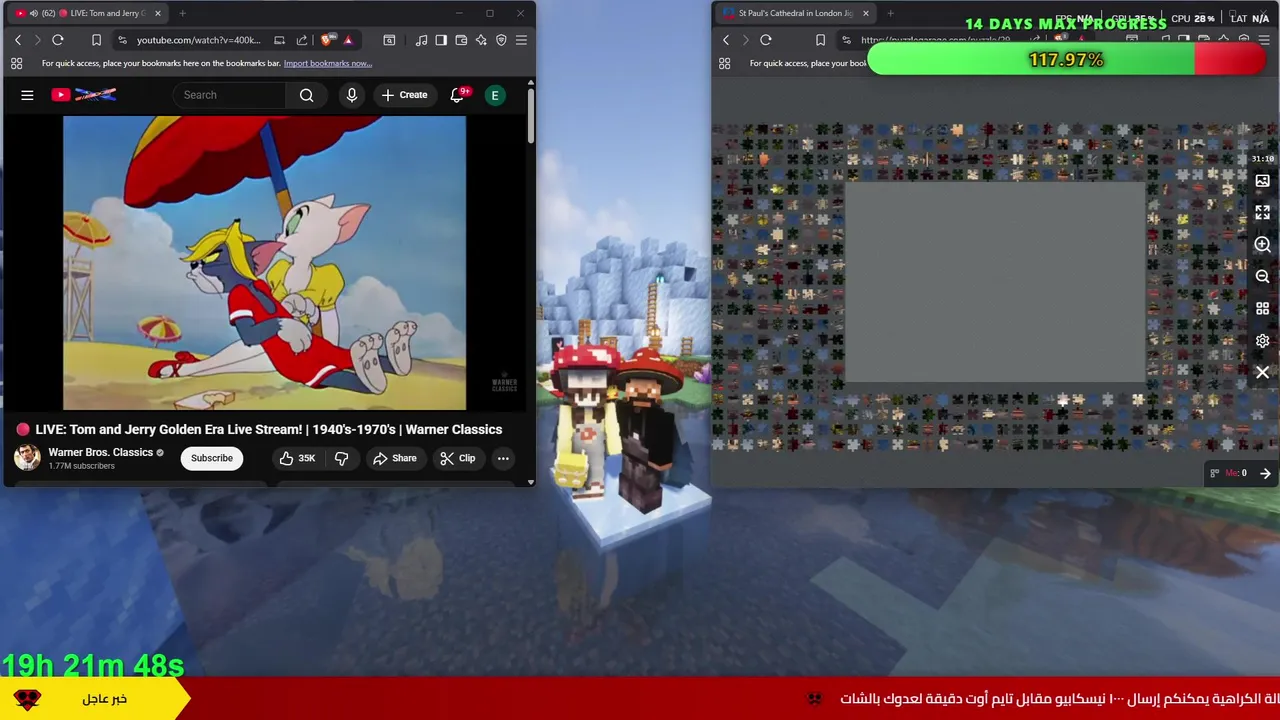The height and width of the screenshot is (720, 1280).
Task: Arrange jigsaw pieces with the grid icon
Action: tap(1262, 308)
